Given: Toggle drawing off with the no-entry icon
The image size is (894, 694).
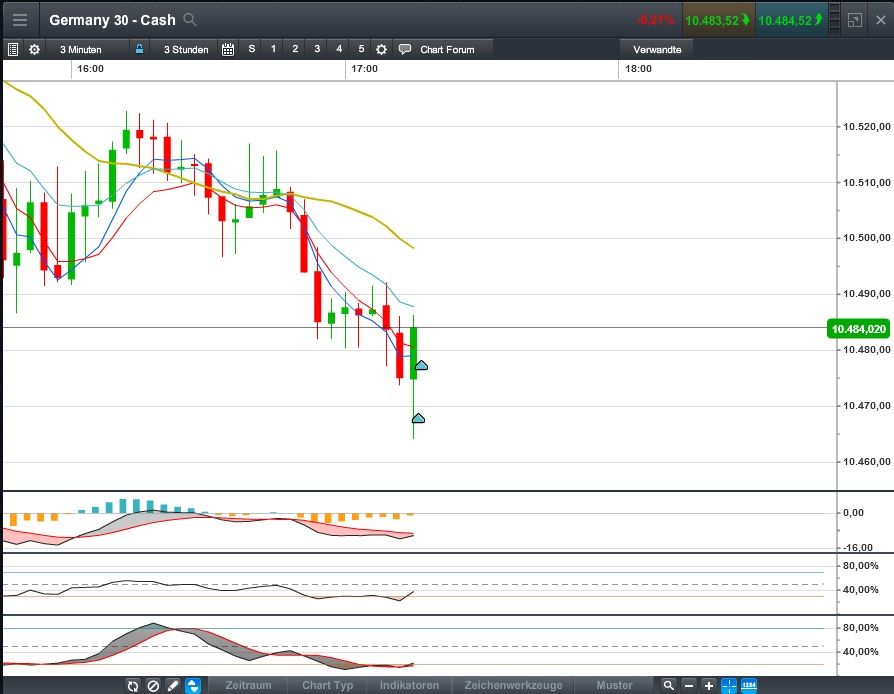Looking at the screenshot, I should click(153, 686).
